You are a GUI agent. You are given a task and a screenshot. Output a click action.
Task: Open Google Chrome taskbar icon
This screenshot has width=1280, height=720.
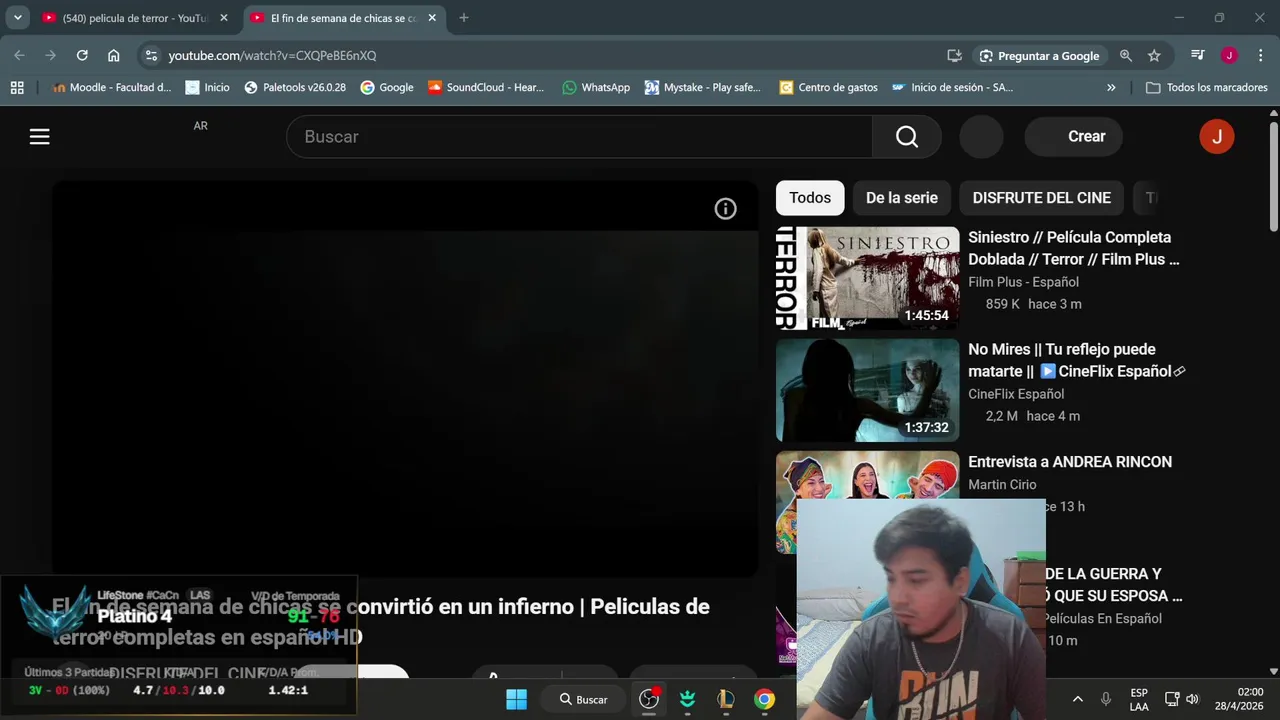click(764, 699)
